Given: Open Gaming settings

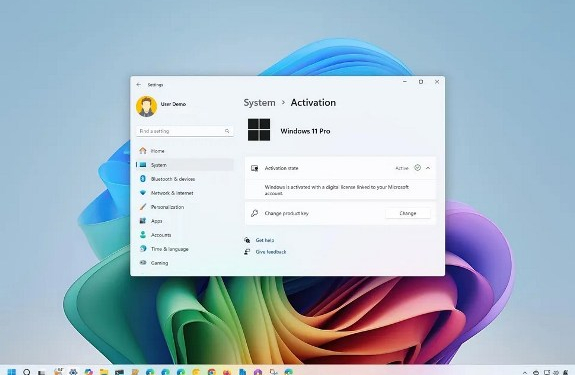Looking at the screenshot, I should [x=185, y=263].
